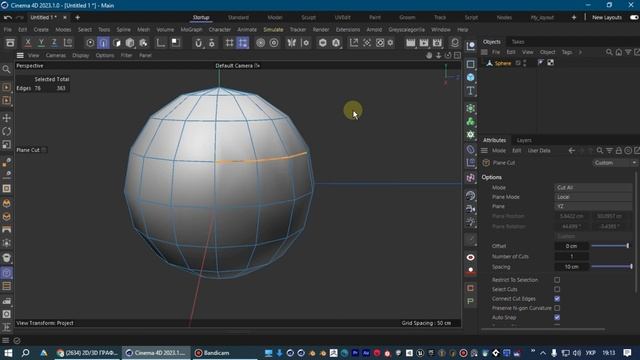Enable Preserve N-gon Curvature checkbox
640x360 pixels.
(557, 308)
